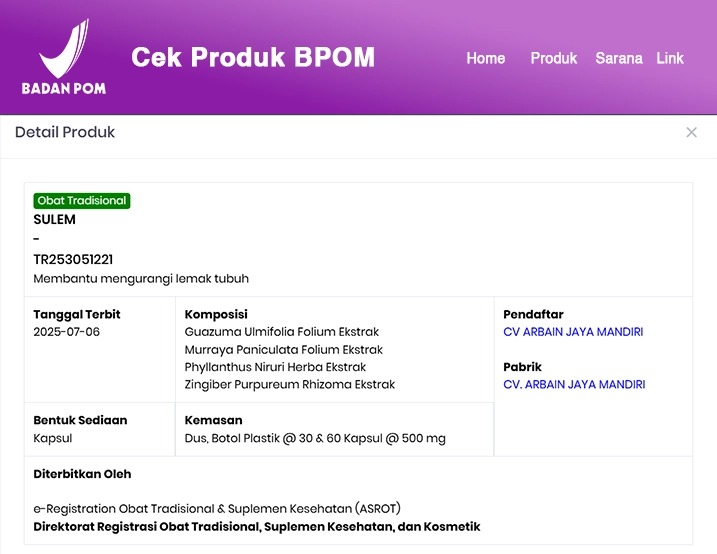Open the Home menu item
Screen dimensions: 717x554
[x=486, y=58]
